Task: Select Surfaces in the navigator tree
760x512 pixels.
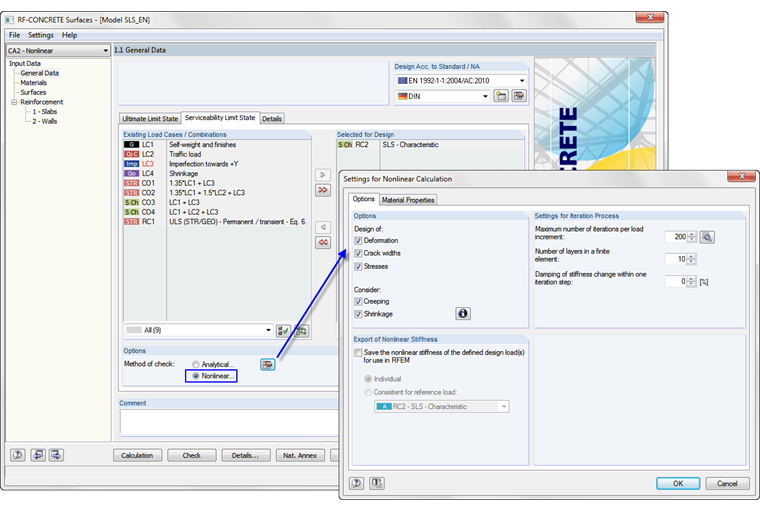Action: point(33,93)
